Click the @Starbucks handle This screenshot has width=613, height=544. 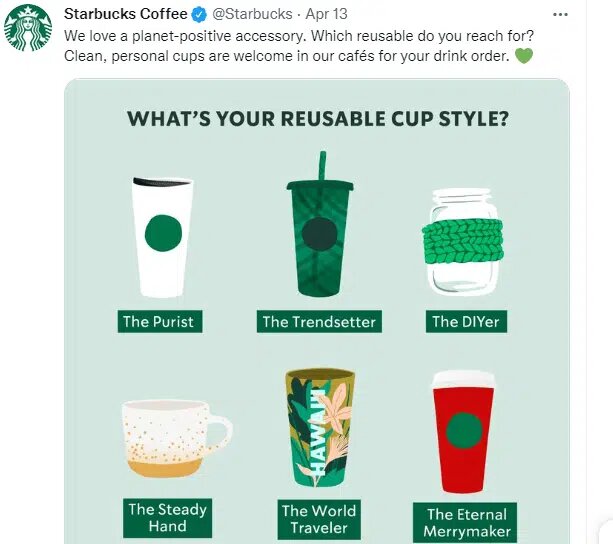tap(252, 14)
